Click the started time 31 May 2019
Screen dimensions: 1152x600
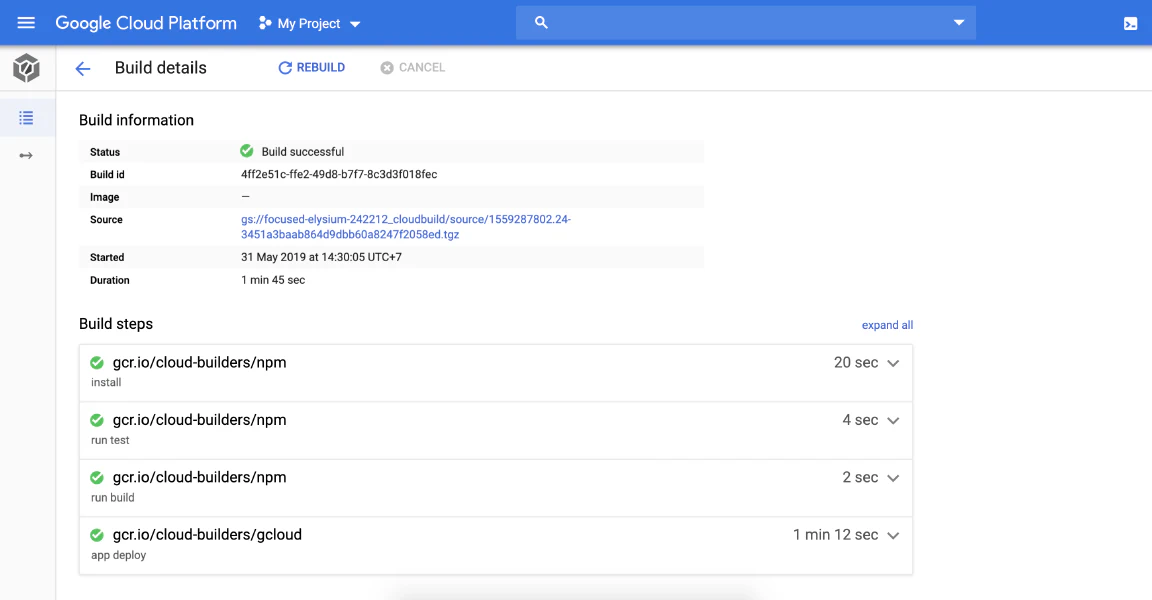pyautogui.click(x=321, y=257)
